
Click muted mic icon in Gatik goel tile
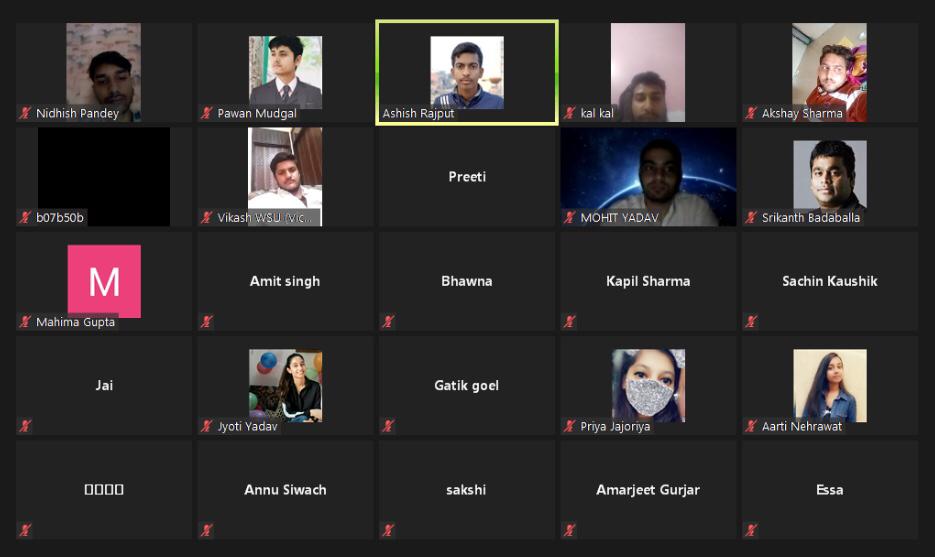(388, 426)
